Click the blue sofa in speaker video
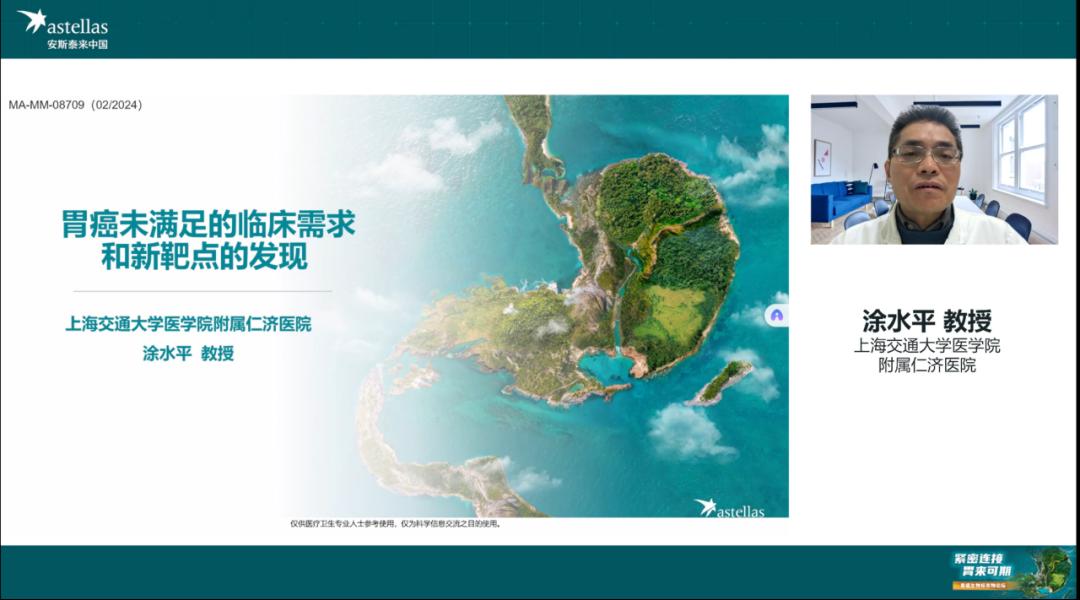 point(838,199)
